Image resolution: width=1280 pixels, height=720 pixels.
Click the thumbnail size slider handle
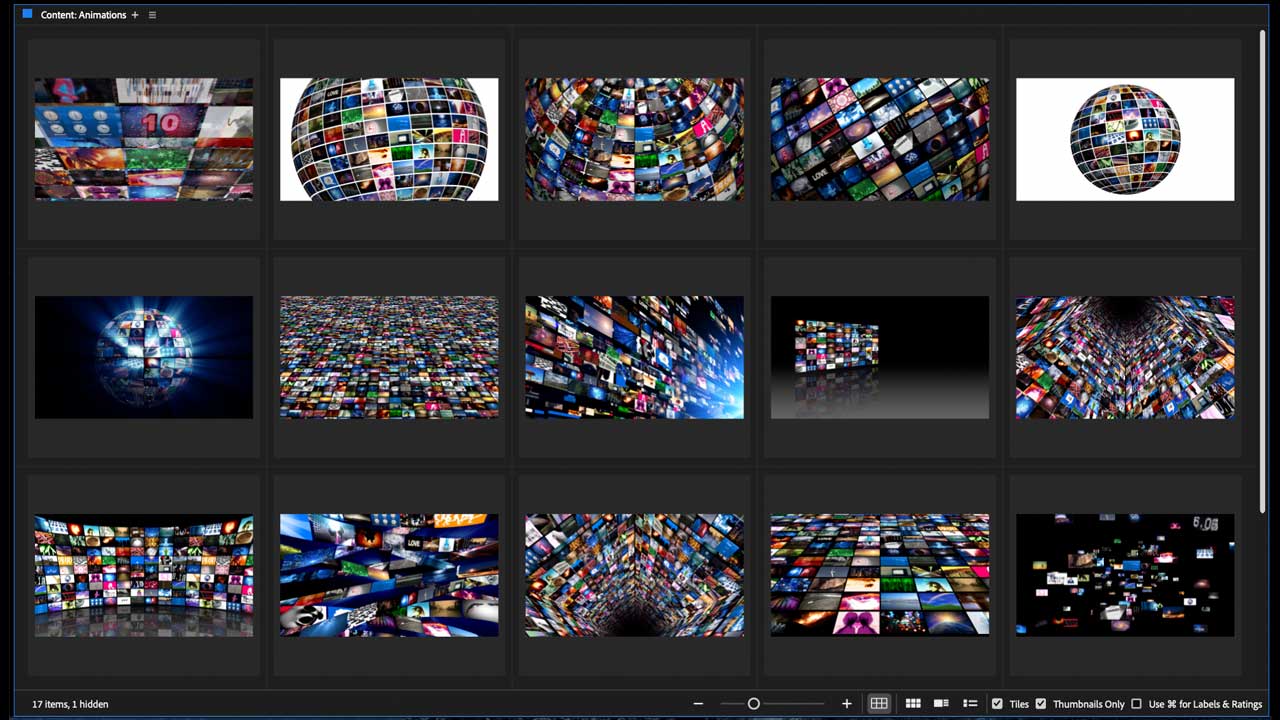[754, 704]
